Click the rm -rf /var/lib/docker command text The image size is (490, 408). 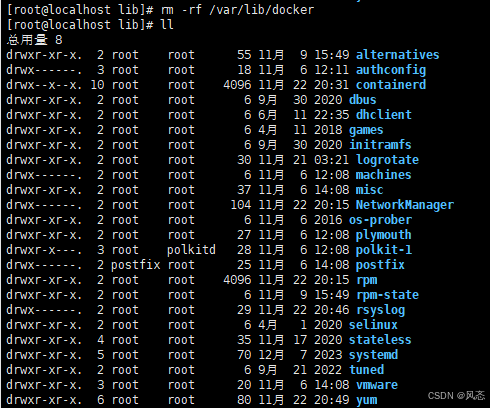pos(237,10)
